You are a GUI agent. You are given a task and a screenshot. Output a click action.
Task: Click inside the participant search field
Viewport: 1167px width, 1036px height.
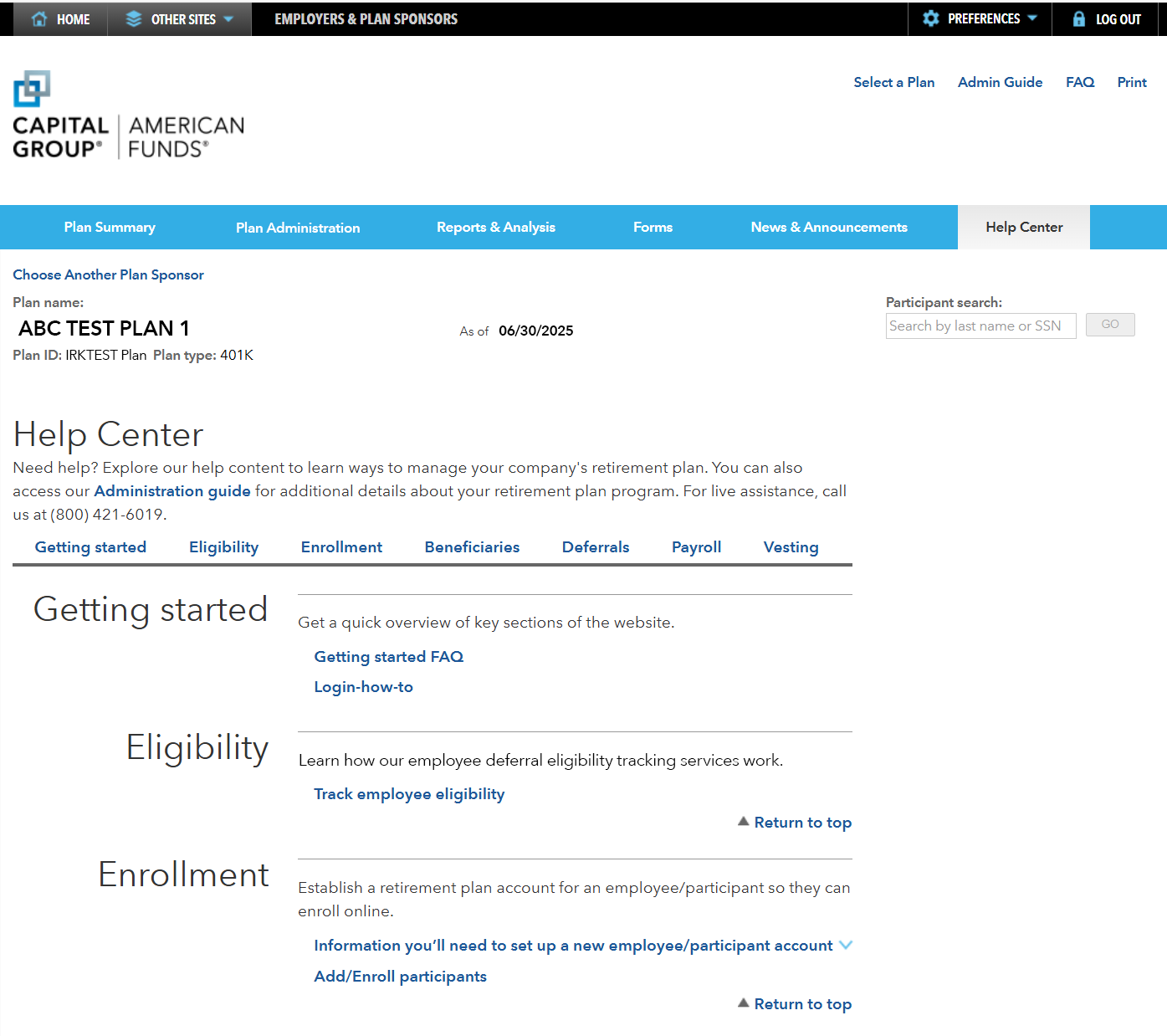point(980,326)
